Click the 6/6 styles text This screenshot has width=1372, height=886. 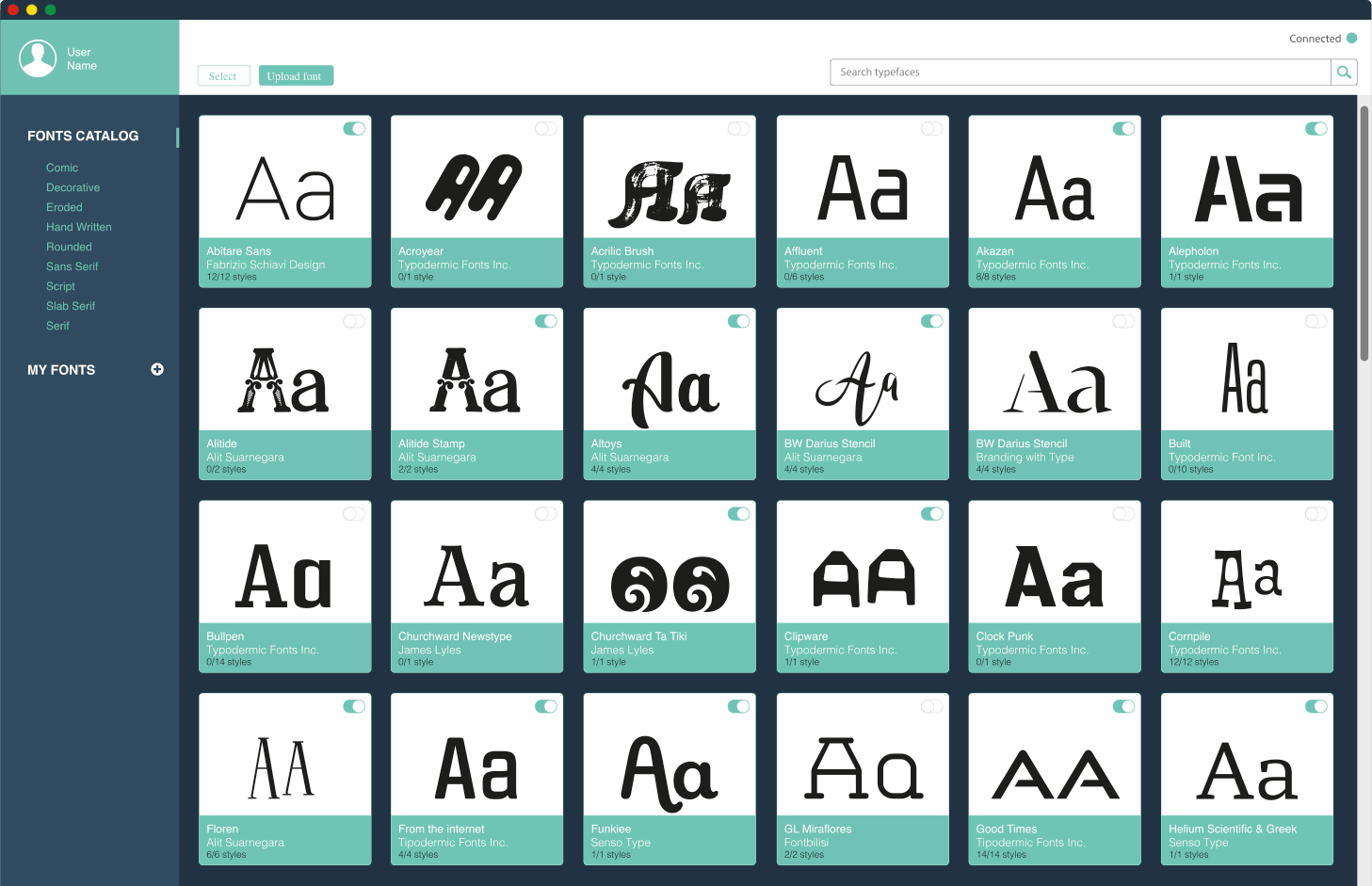click(x=226, y=855)
